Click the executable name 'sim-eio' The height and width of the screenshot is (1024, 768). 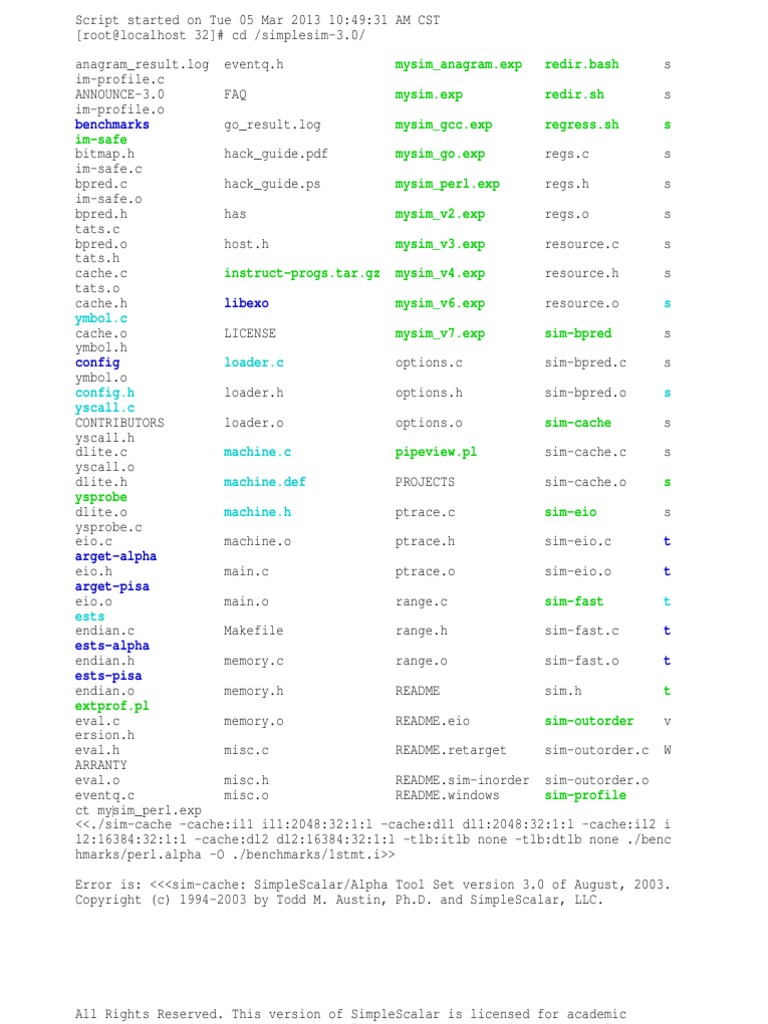(571, 513)
